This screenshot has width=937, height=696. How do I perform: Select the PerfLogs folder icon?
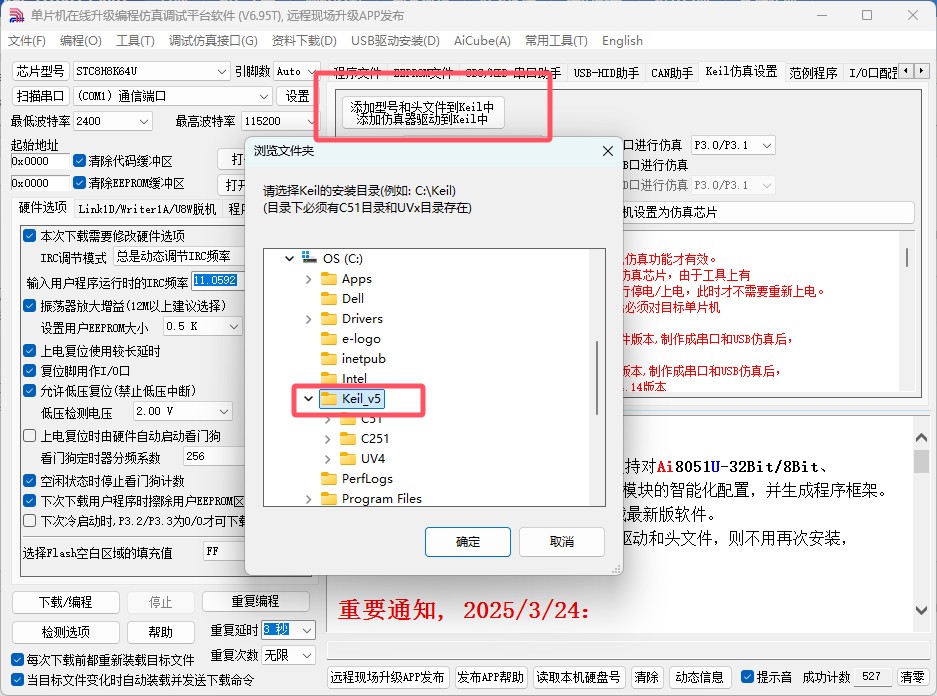(329, 479)
